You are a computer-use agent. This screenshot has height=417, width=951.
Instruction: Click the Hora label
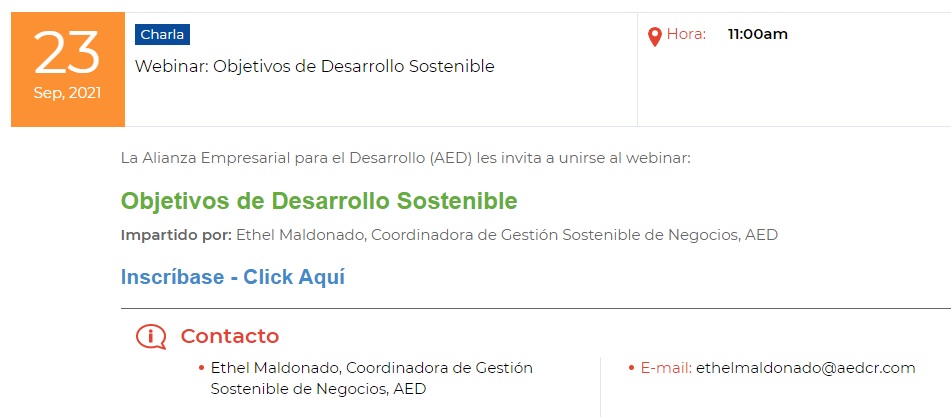tap(687, 35)
